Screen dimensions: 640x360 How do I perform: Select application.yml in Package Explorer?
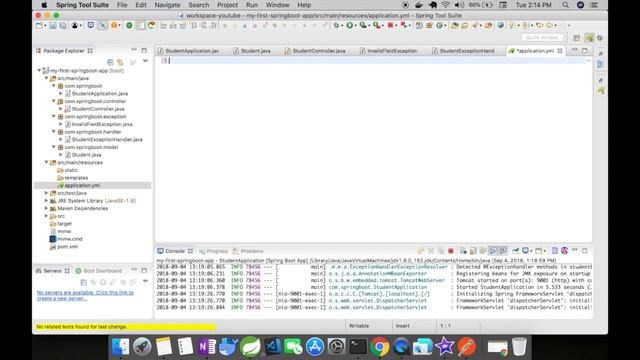(x=82, y=185)
